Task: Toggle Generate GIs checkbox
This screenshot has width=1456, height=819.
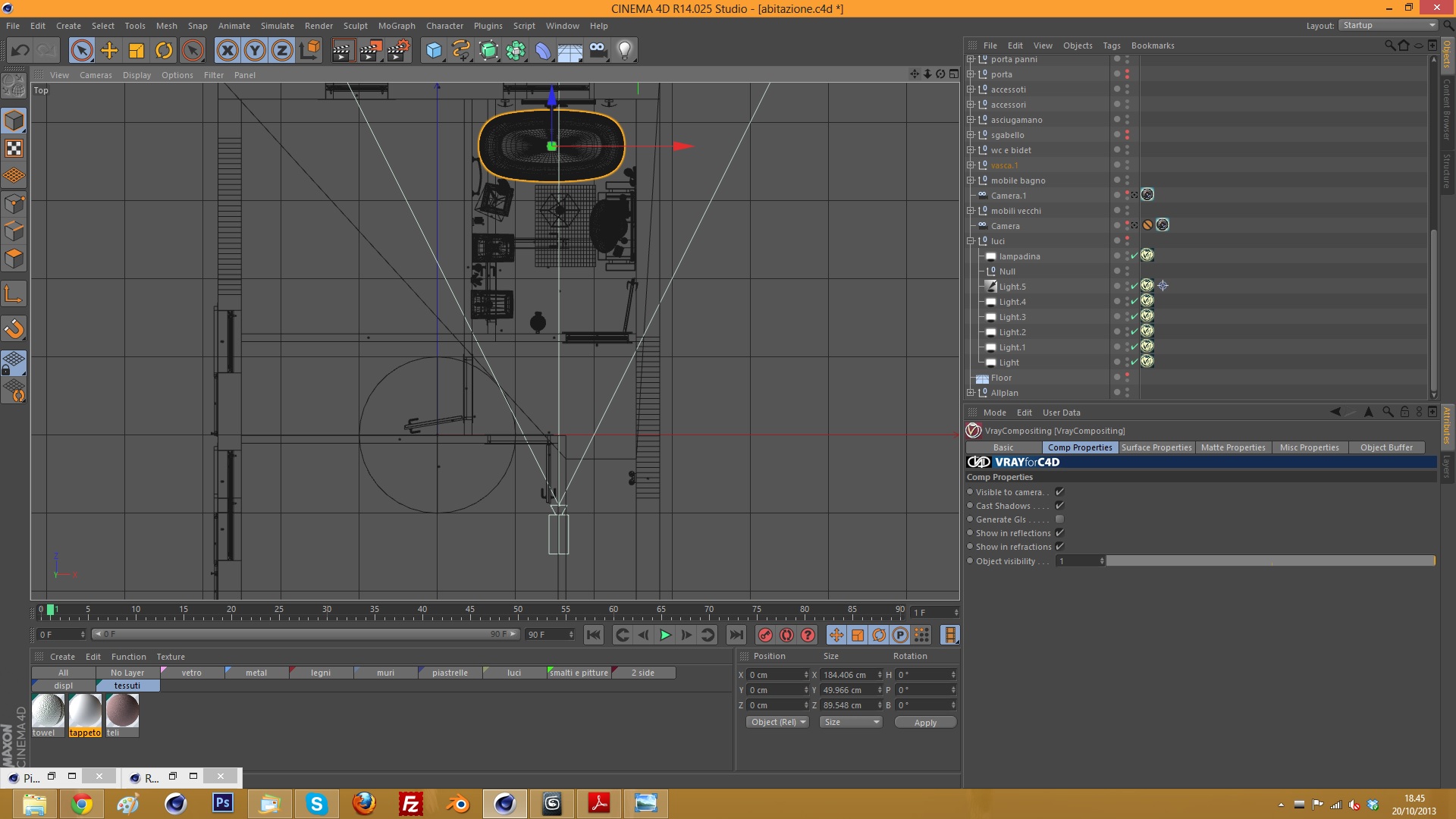Action: tap(1059, 519)
